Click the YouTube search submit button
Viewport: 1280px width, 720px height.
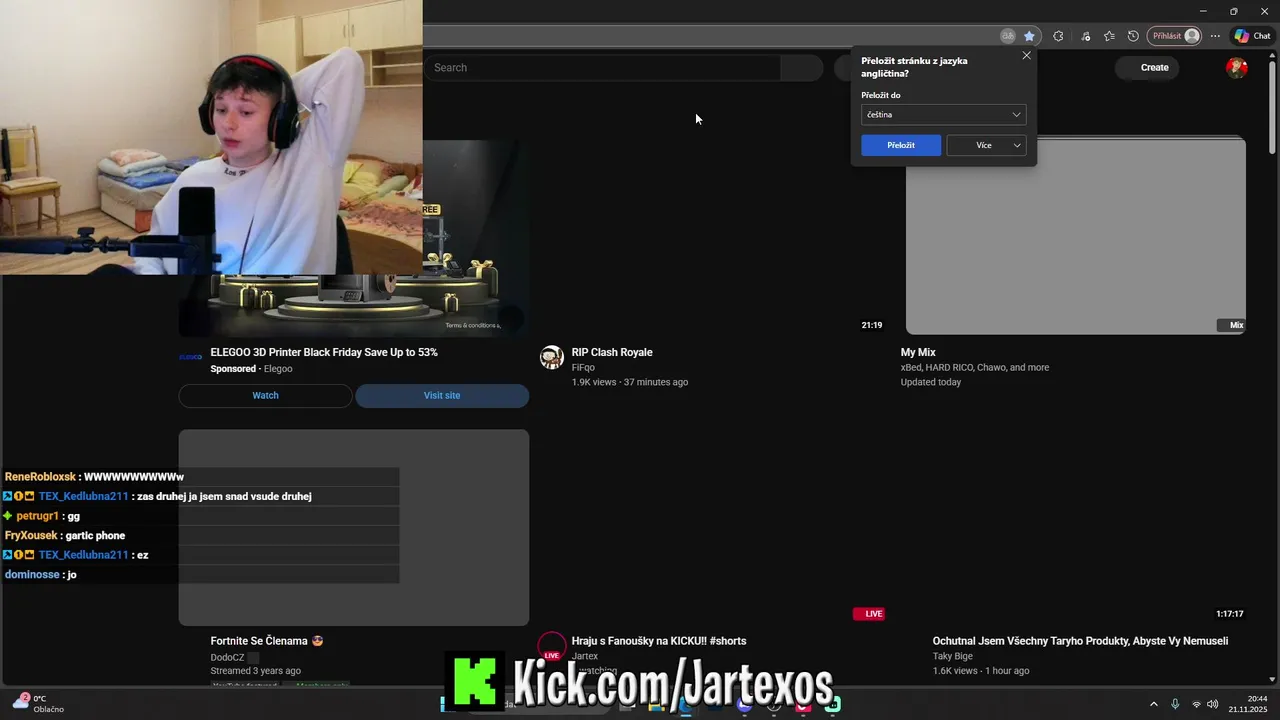coord(802,68)
